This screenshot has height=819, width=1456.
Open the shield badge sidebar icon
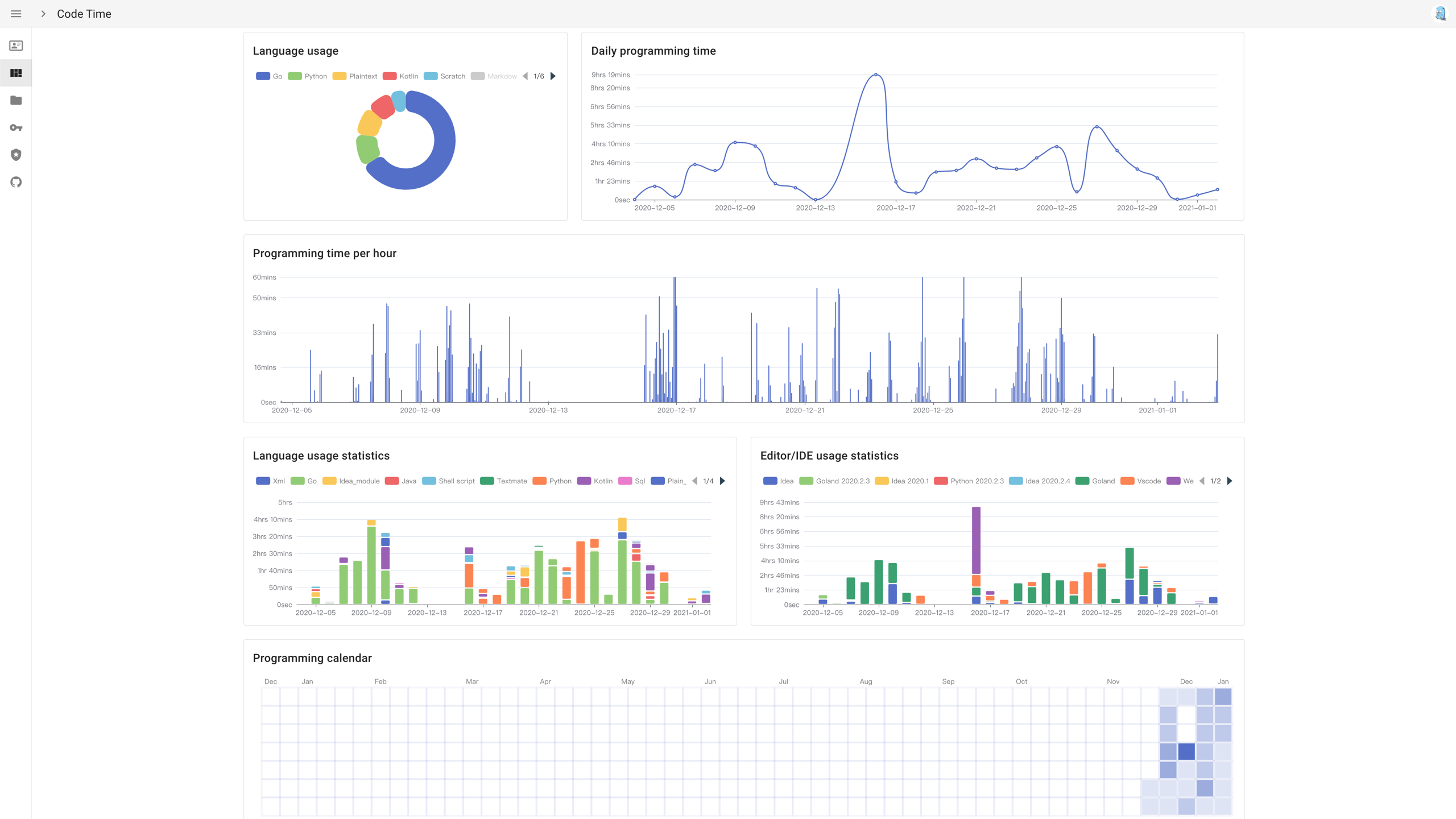coord(16,155)
